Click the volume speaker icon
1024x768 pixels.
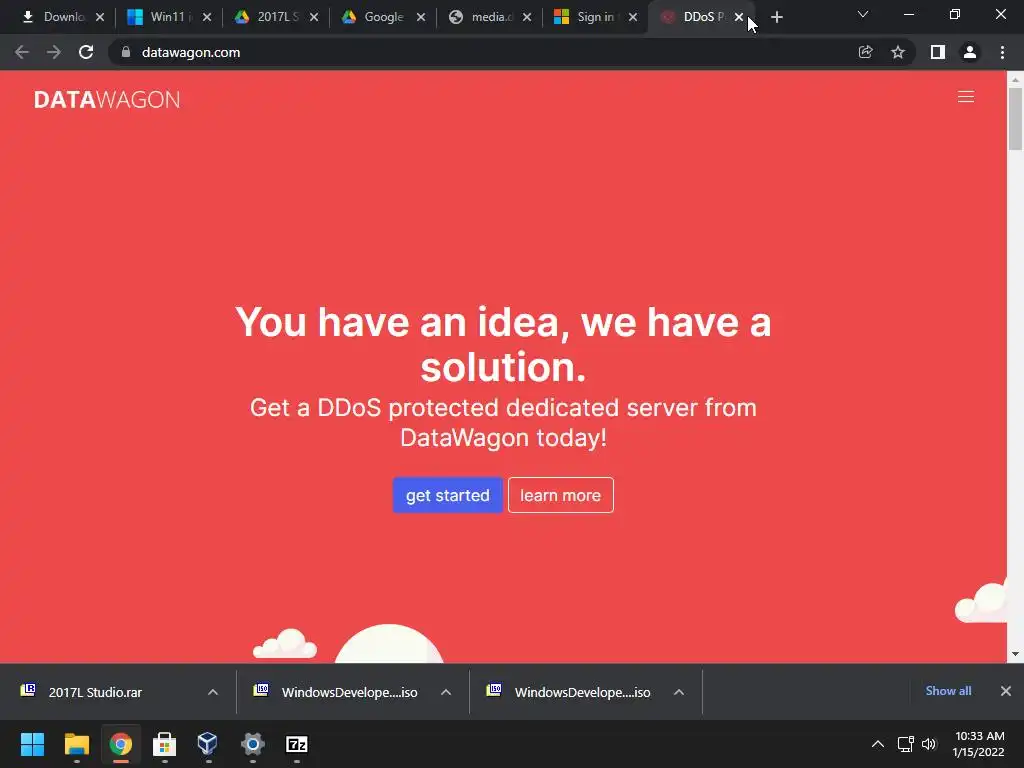point(929,744)
